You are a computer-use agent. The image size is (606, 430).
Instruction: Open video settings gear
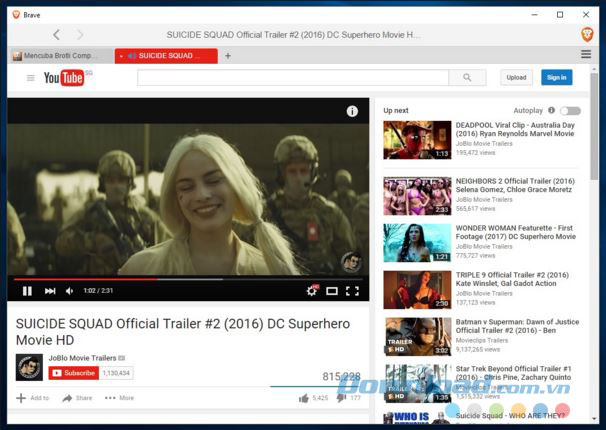click(x=312, y=291)
